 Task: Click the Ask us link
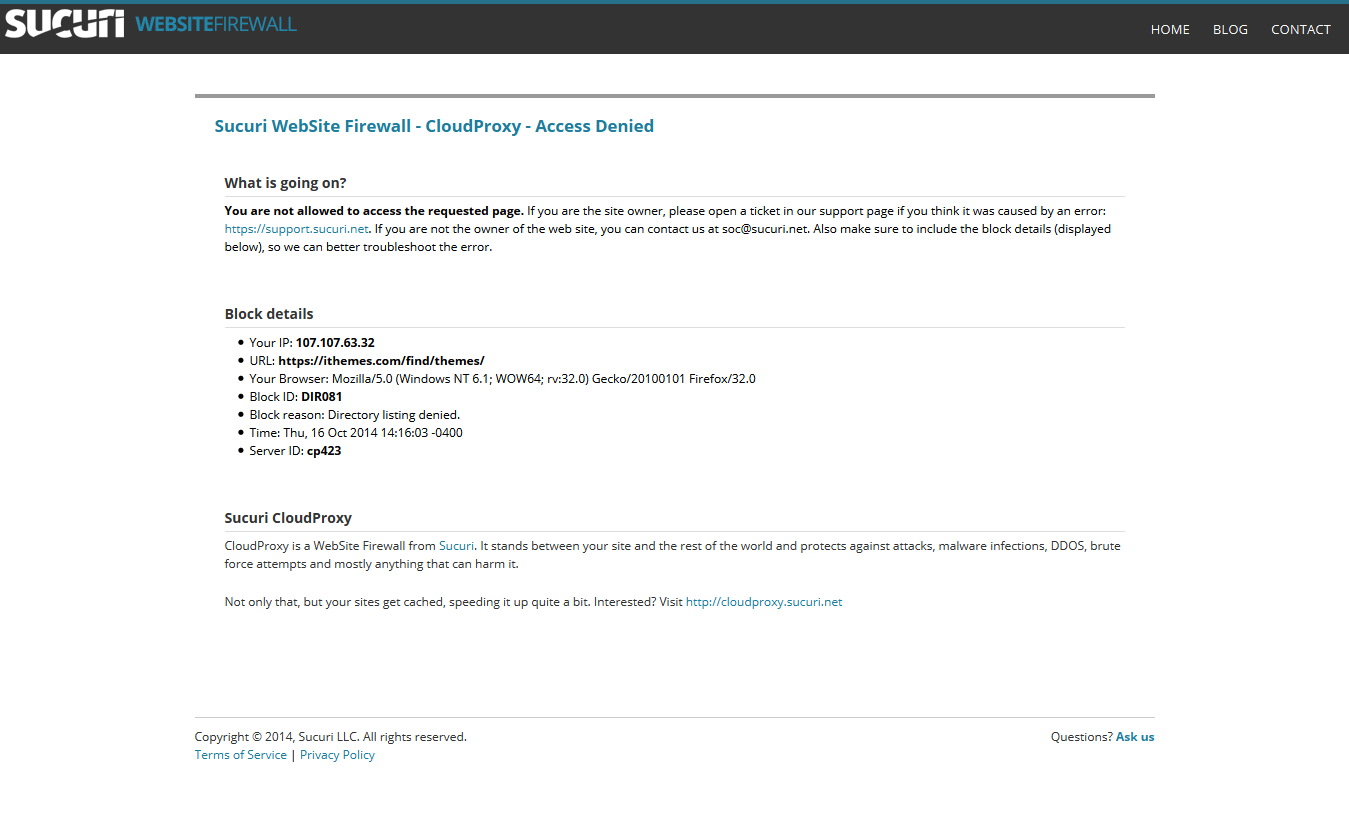[1135, 737]
